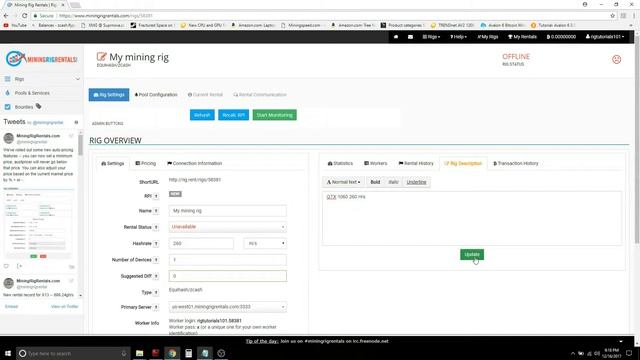Click the Suggested Diff input field
This screenshot has width=640, height=360.
(228, 276)
